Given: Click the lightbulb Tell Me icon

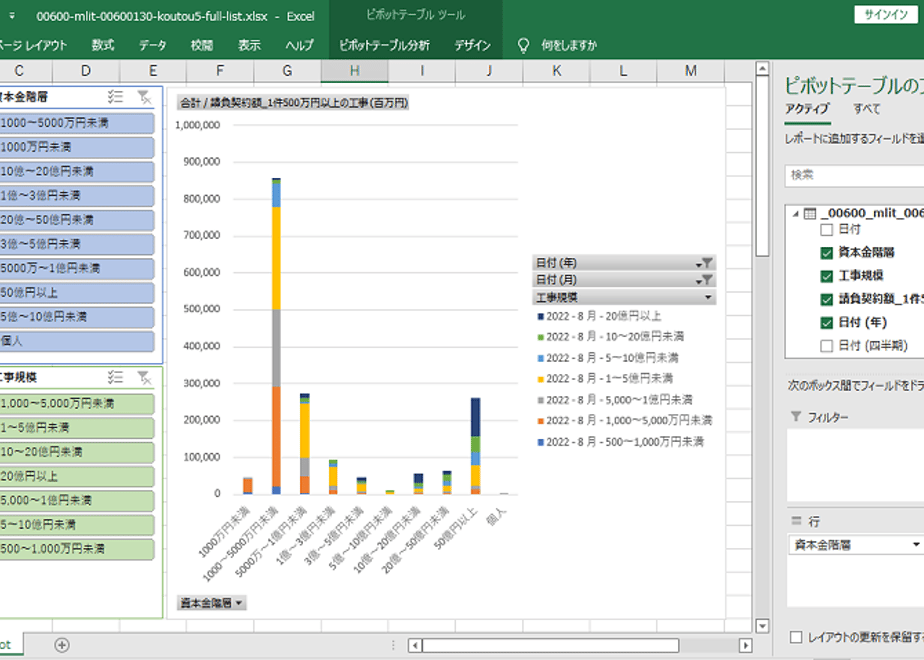Looking at the screenshot, I should (x=523, y=45).
